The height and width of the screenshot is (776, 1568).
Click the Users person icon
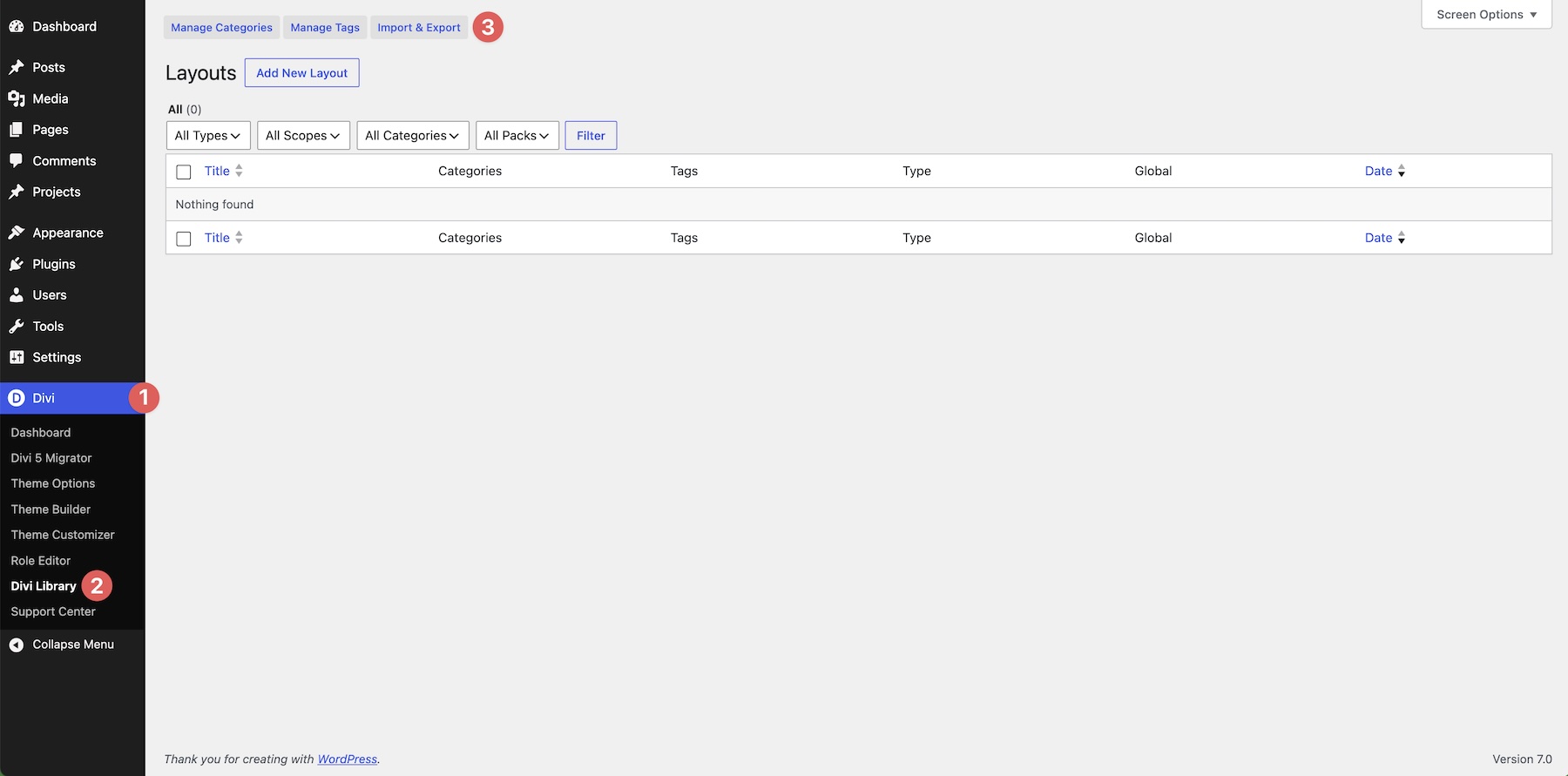(x=17, y=295)
